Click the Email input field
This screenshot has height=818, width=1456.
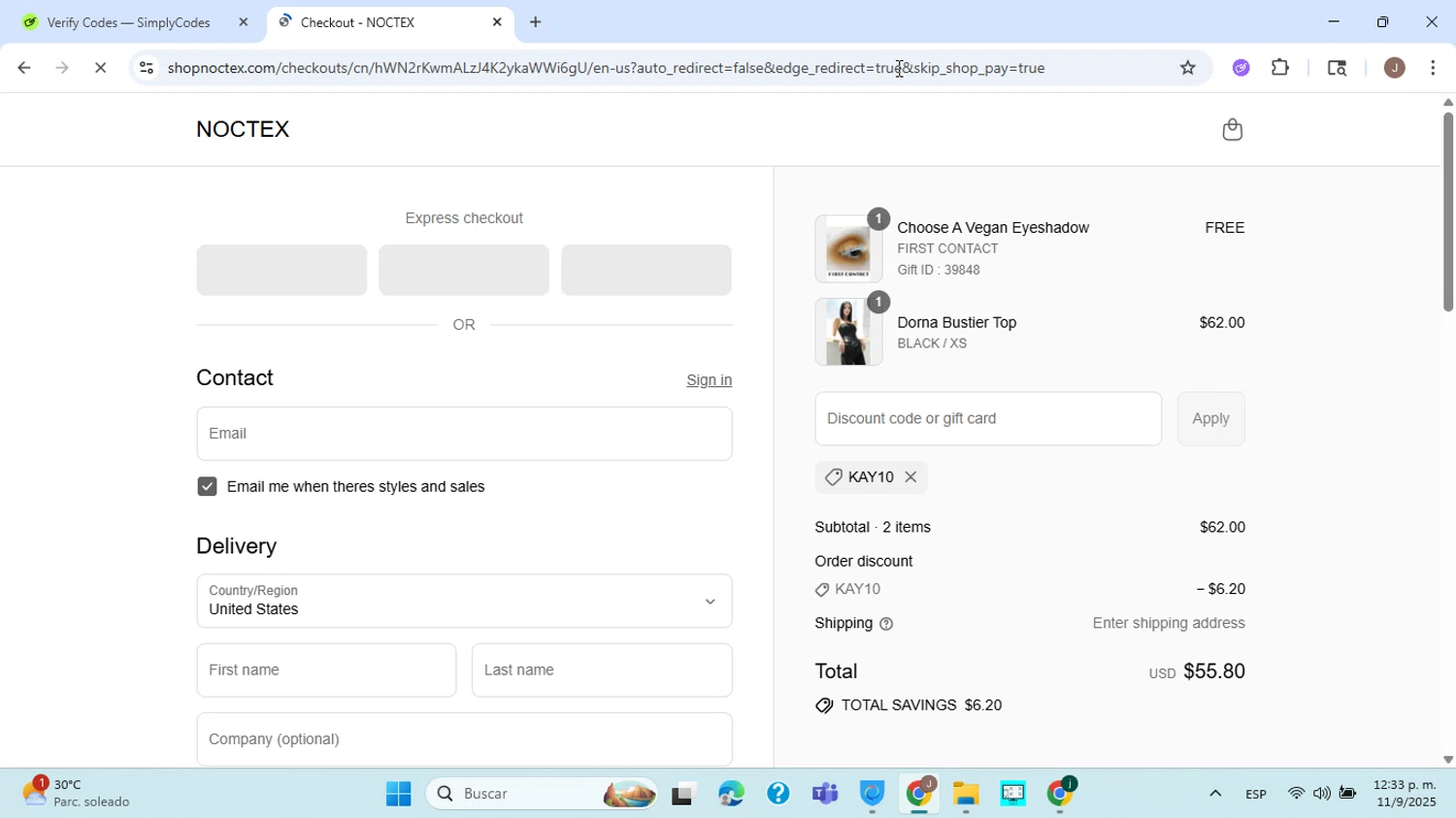coord(464,434)
